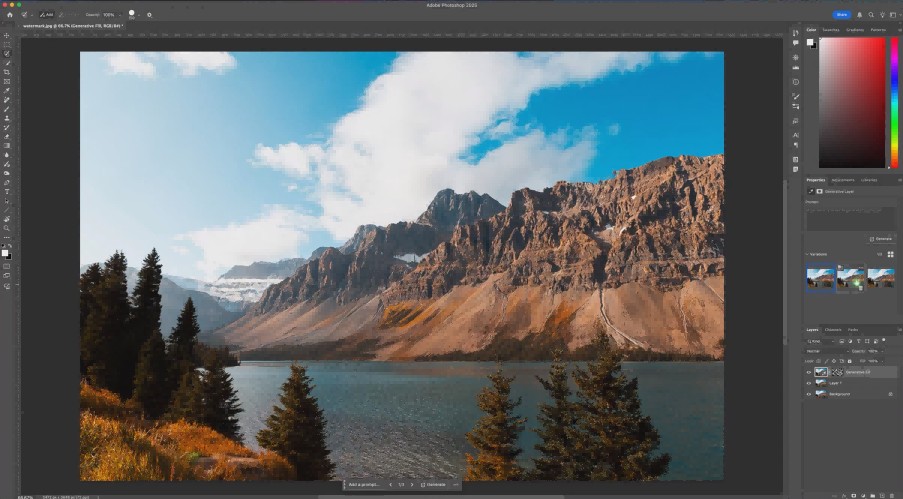
Task: Collapse the Variations section
Action: [806, 254]
